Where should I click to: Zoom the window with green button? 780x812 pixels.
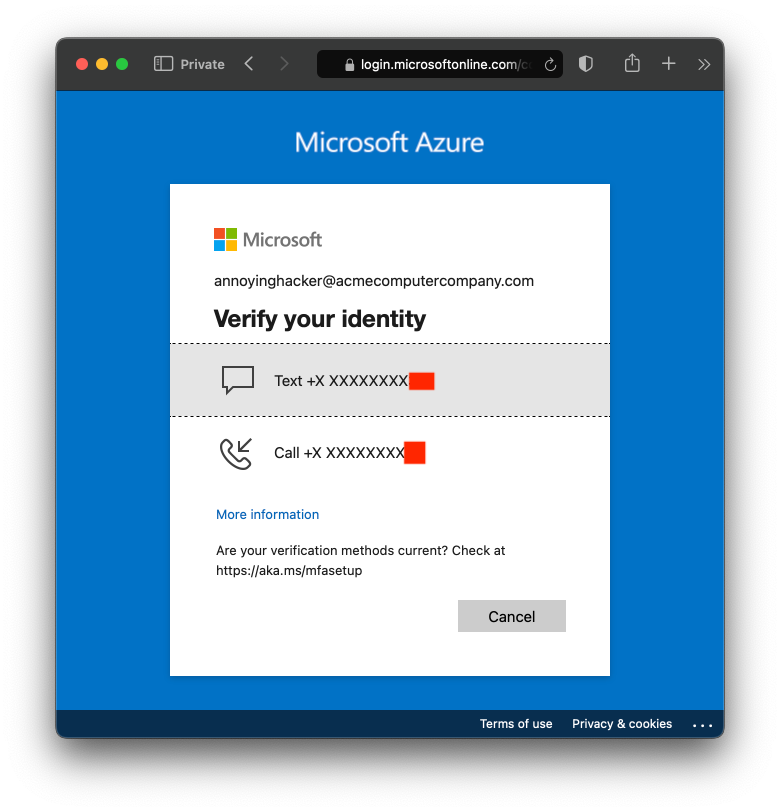pos(122,64)
